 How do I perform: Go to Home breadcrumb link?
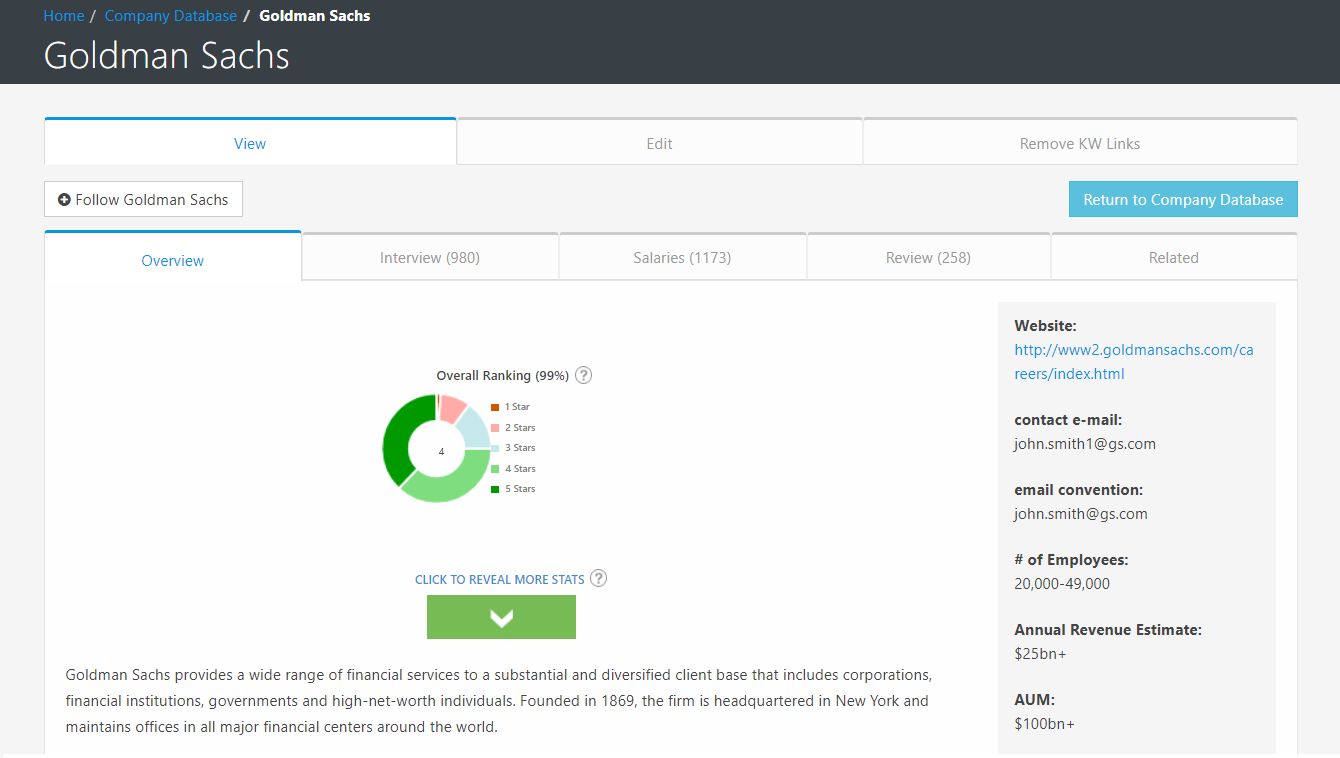64,16
